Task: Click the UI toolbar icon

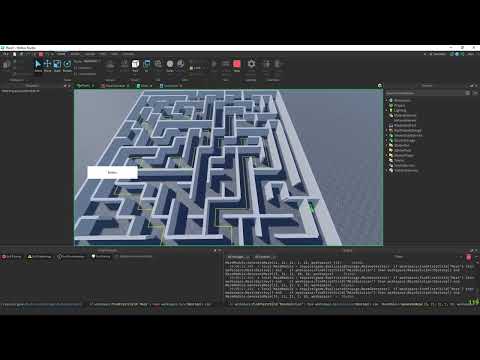Action: pyautogui.click(x=147, y=65)
